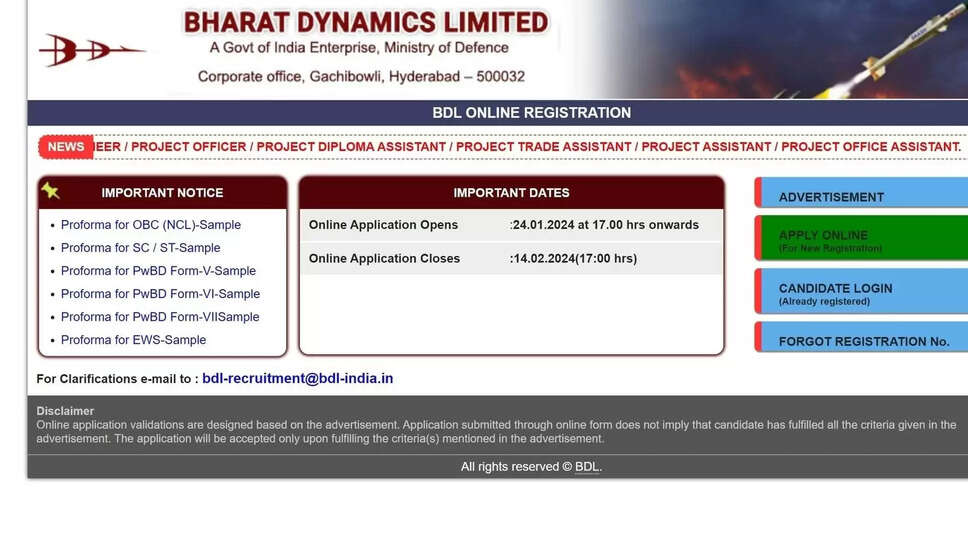Click FORGOT REGISTRATION No. button

pos(864,341)
